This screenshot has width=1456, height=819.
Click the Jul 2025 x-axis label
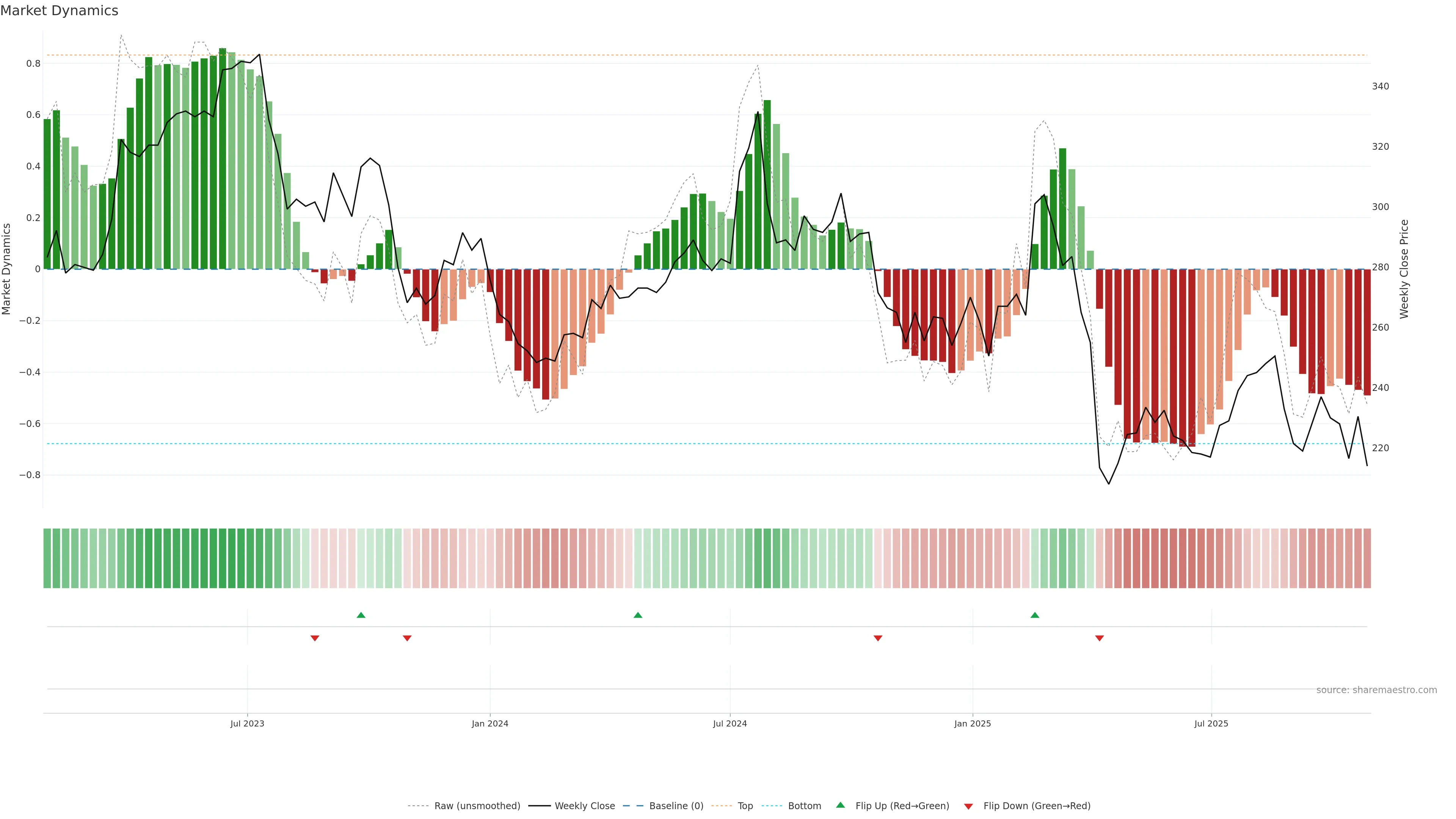point(1211,723)
